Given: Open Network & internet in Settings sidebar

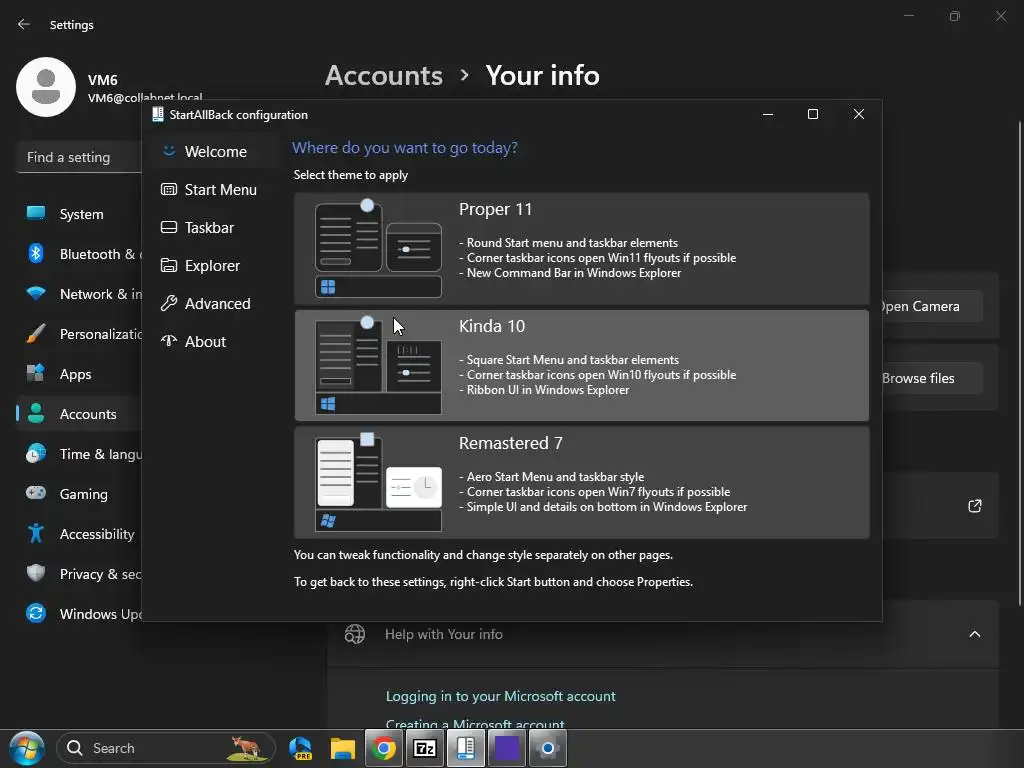Looking at the screenshot, I should coord(80,294).
